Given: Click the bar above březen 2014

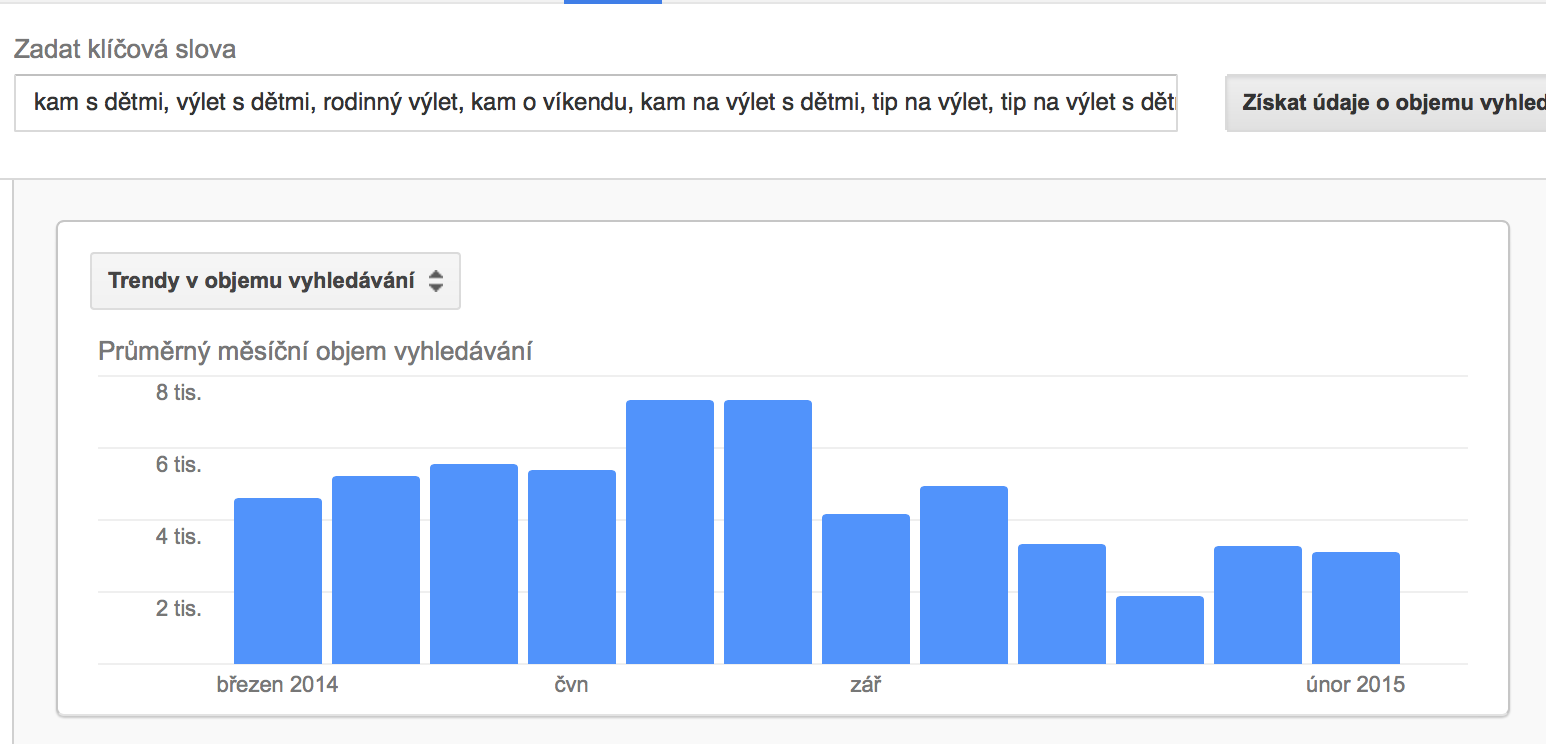Looking at the screenshot, I should pos(278,581).
